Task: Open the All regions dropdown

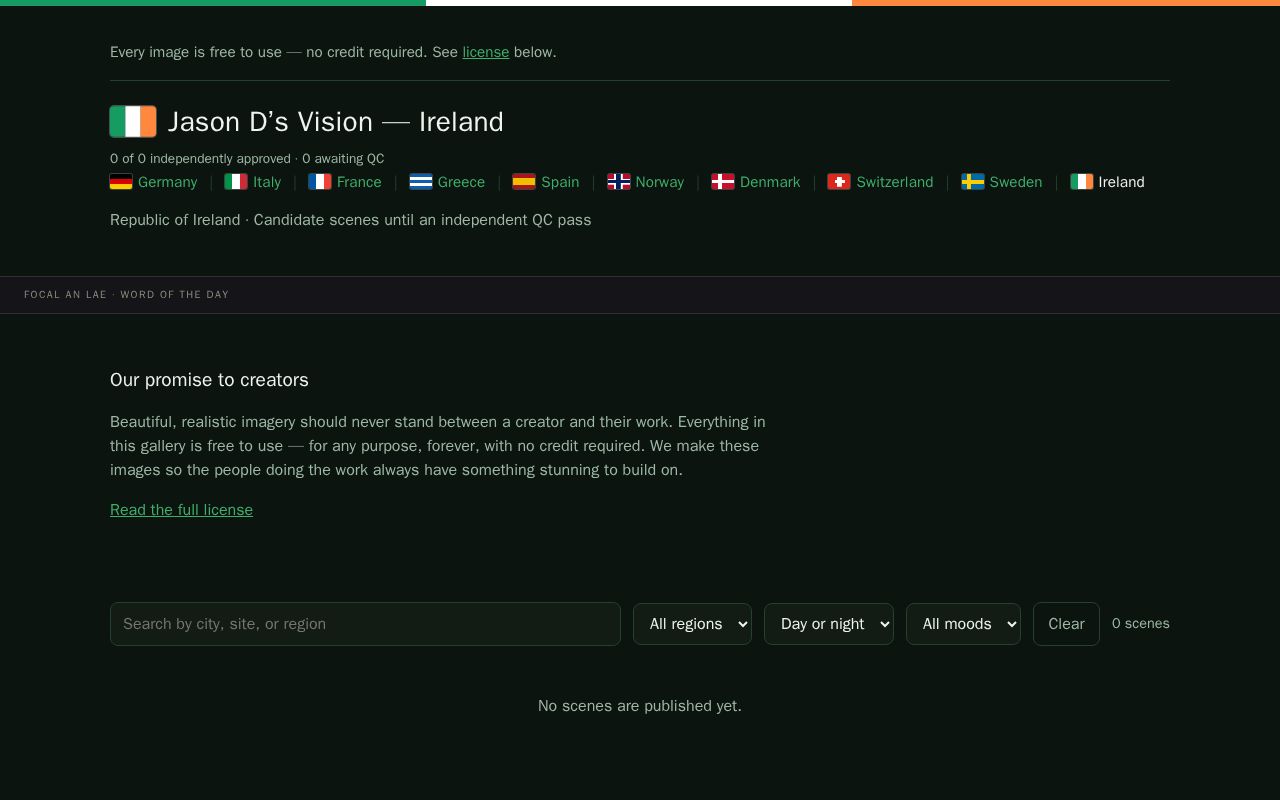Action: click(692, 624)
